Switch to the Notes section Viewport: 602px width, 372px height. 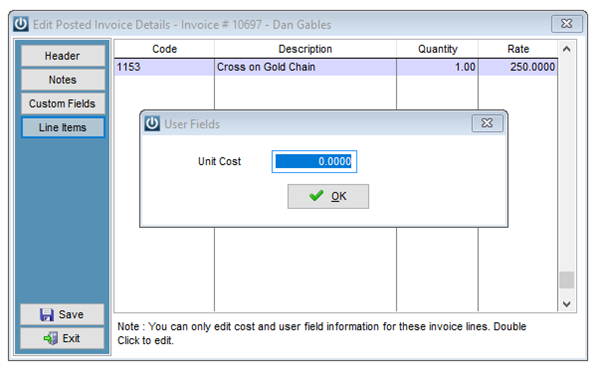click(63, 79)
